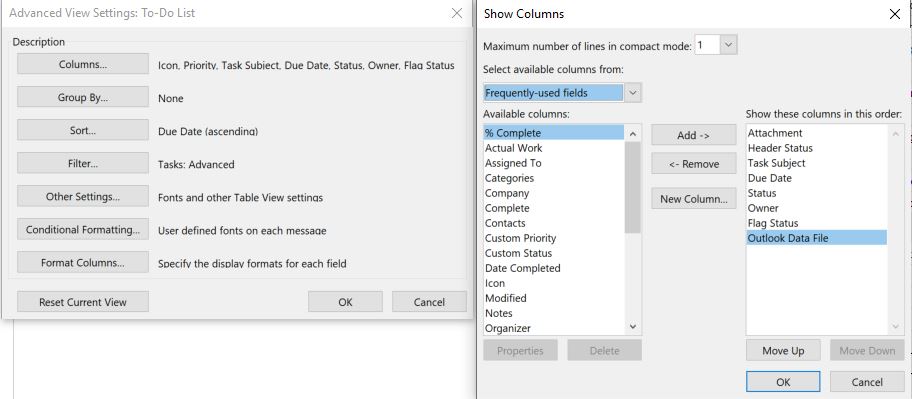Cancel the Advanced View Settings dialog
This screenshot has width=912, height=399.
coord(429,302)
